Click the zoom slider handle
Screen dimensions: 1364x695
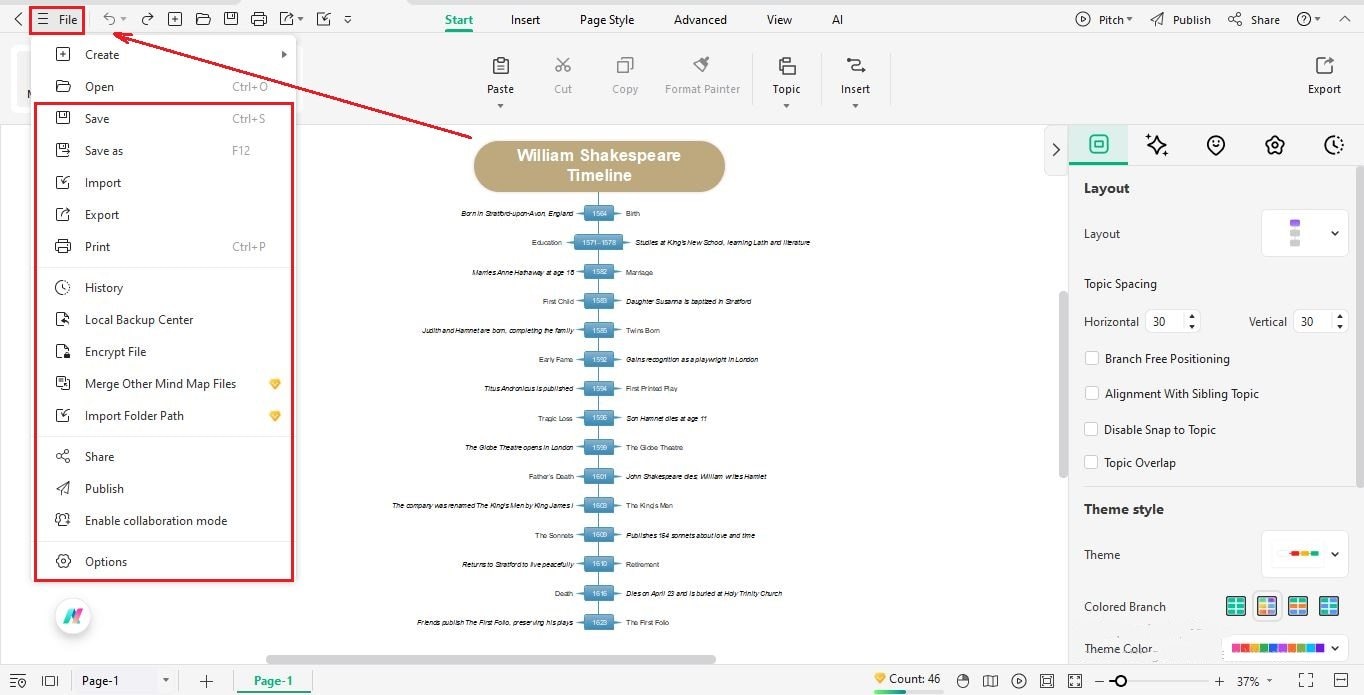coord(1120,681)
